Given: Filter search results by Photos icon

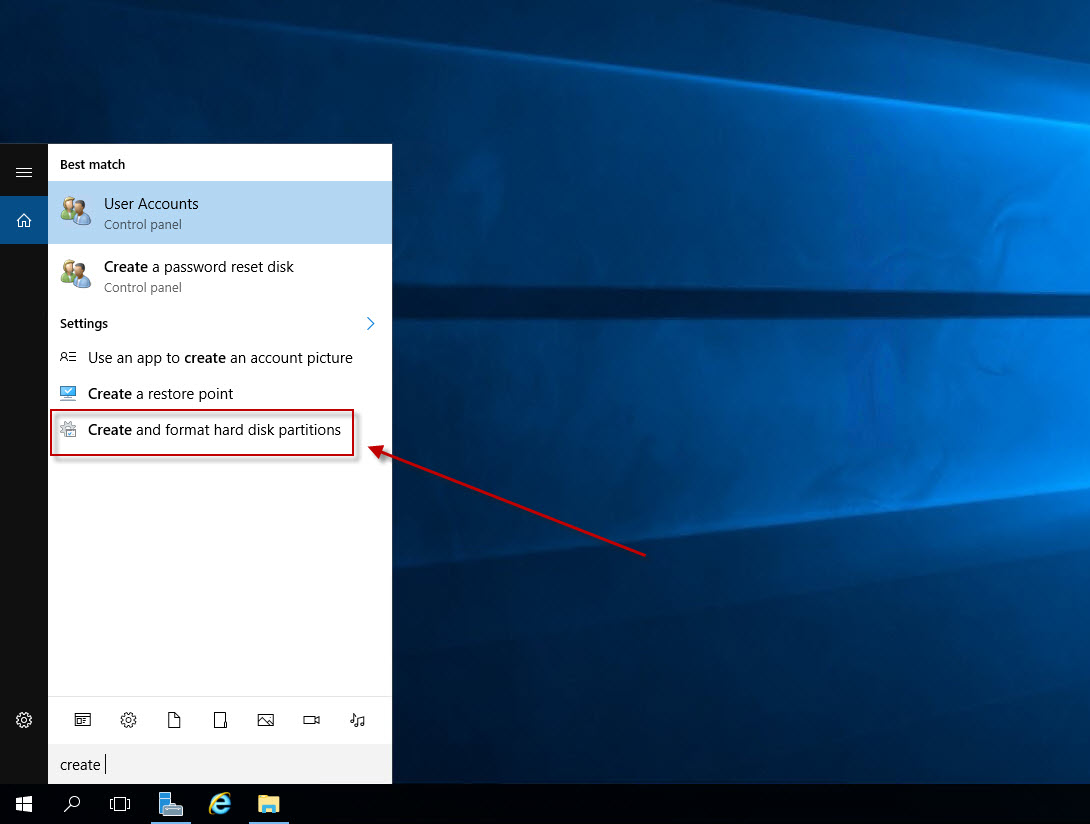Looking at the screenshot, I should pos(265,720).
